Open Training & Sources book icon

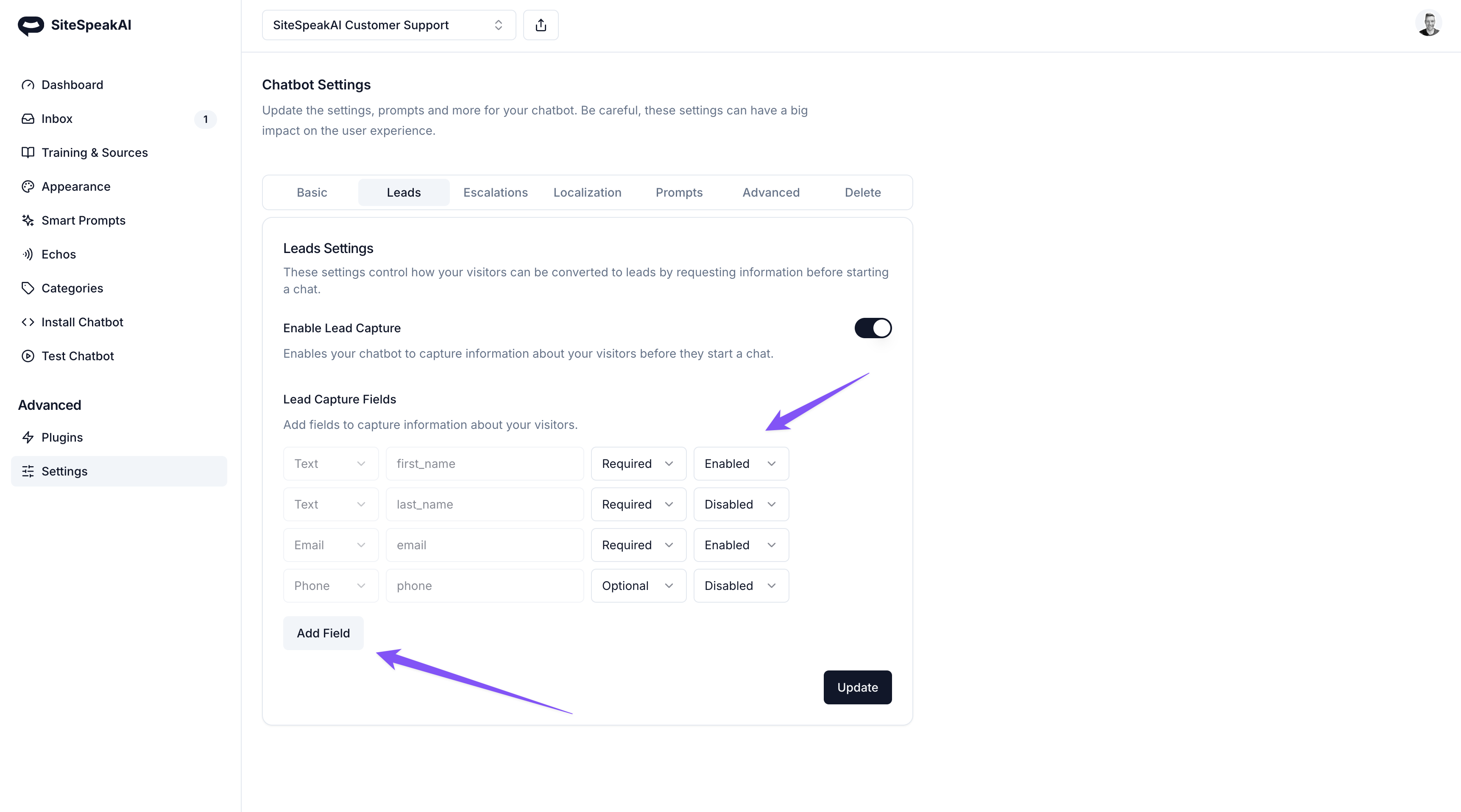pos(28,153)
